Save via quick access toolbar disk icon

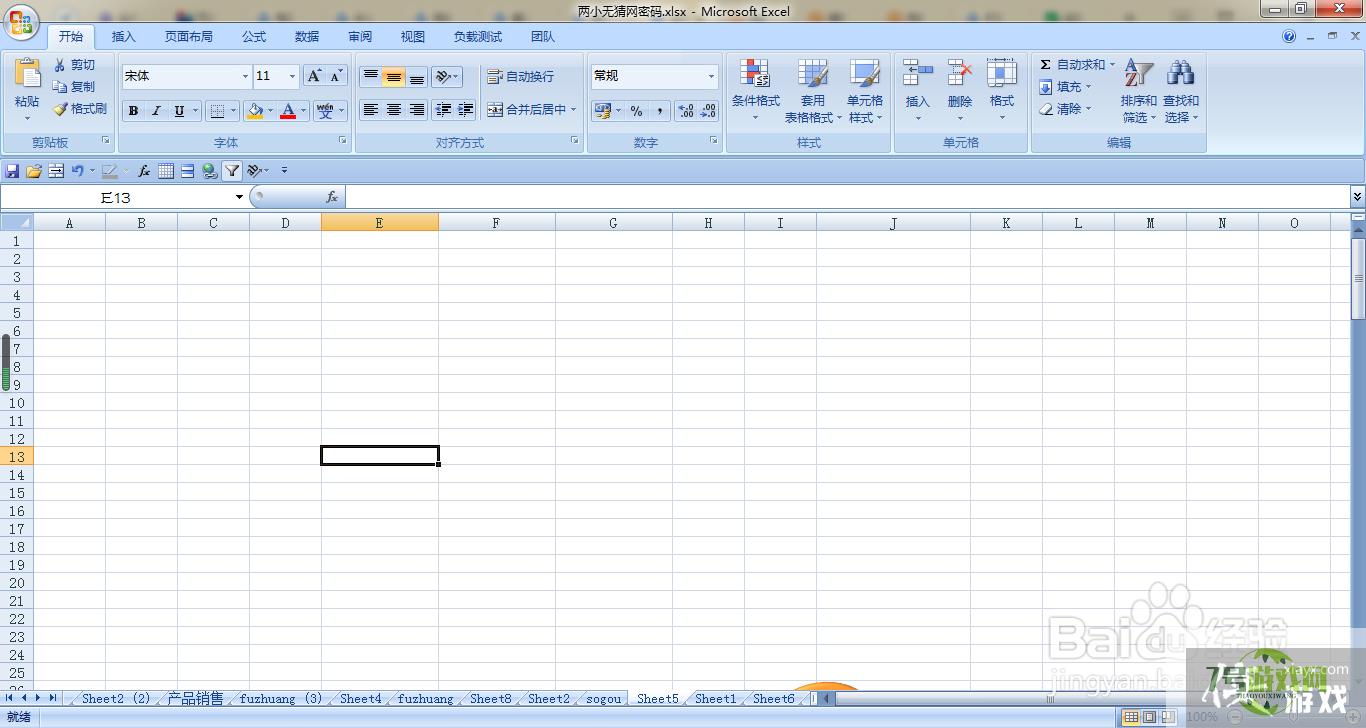point(12,171)
